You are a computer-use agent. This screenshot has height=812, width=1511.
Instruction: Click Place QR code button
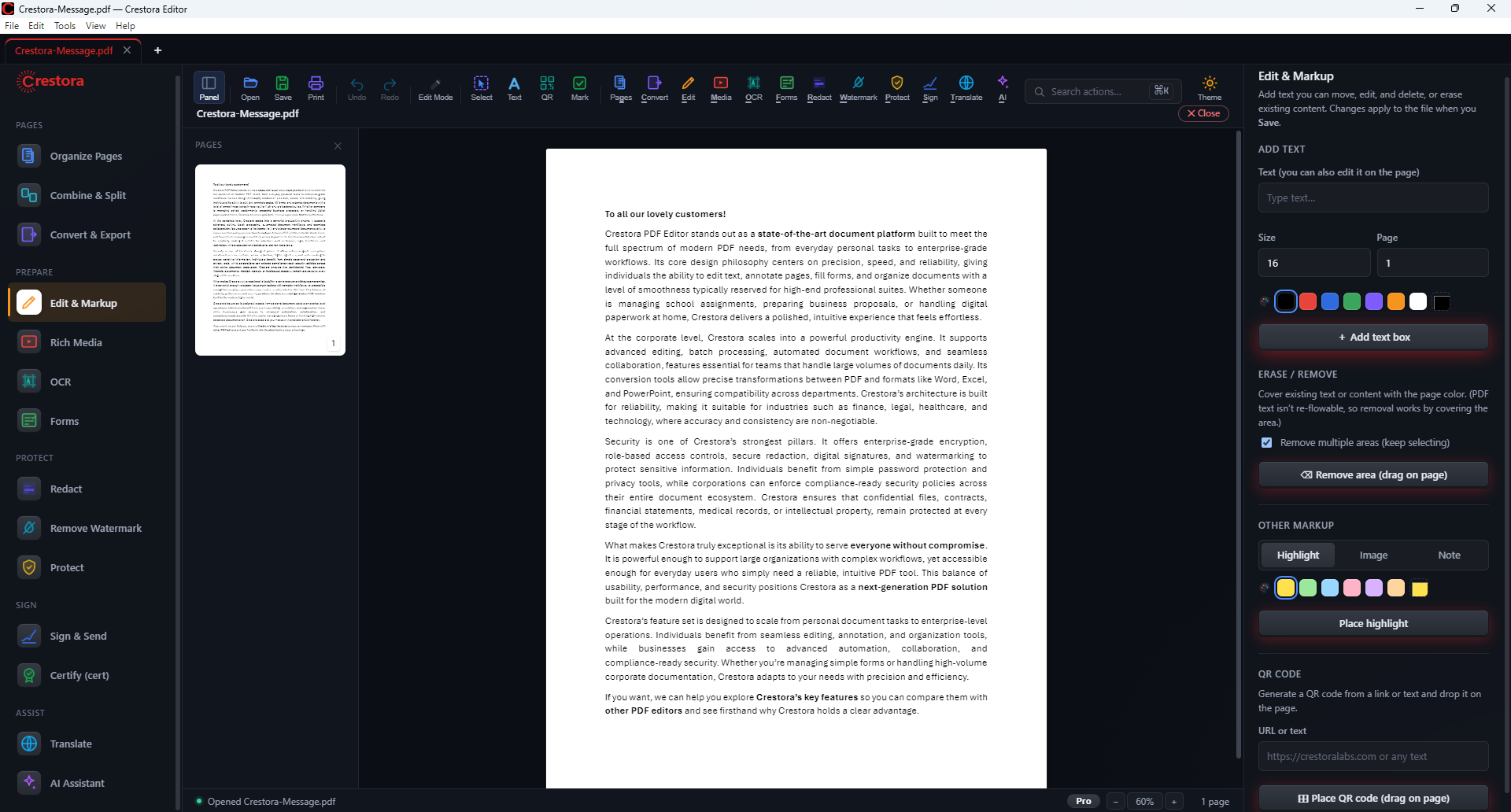click(1373, 798)
